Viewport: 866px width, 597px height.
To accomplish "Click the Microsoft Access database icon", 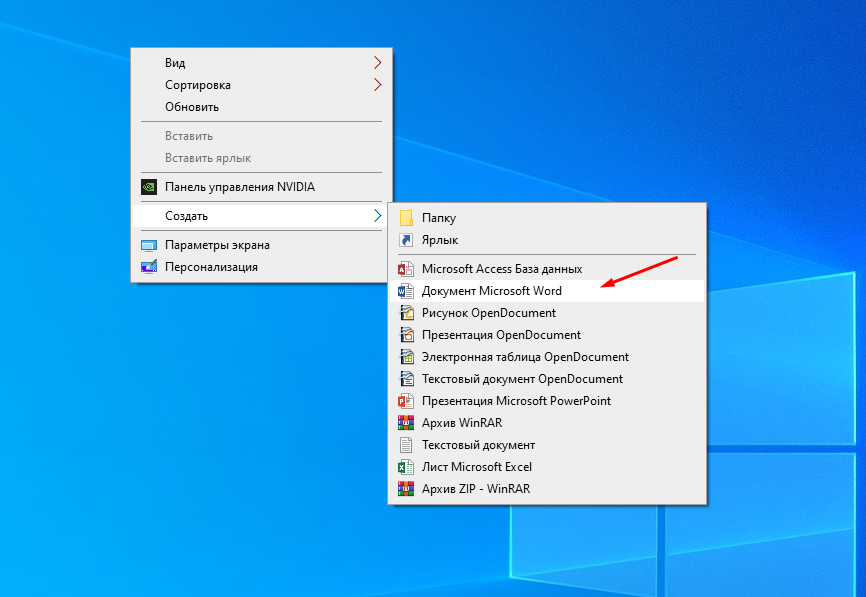I will (x=406, y=269).
